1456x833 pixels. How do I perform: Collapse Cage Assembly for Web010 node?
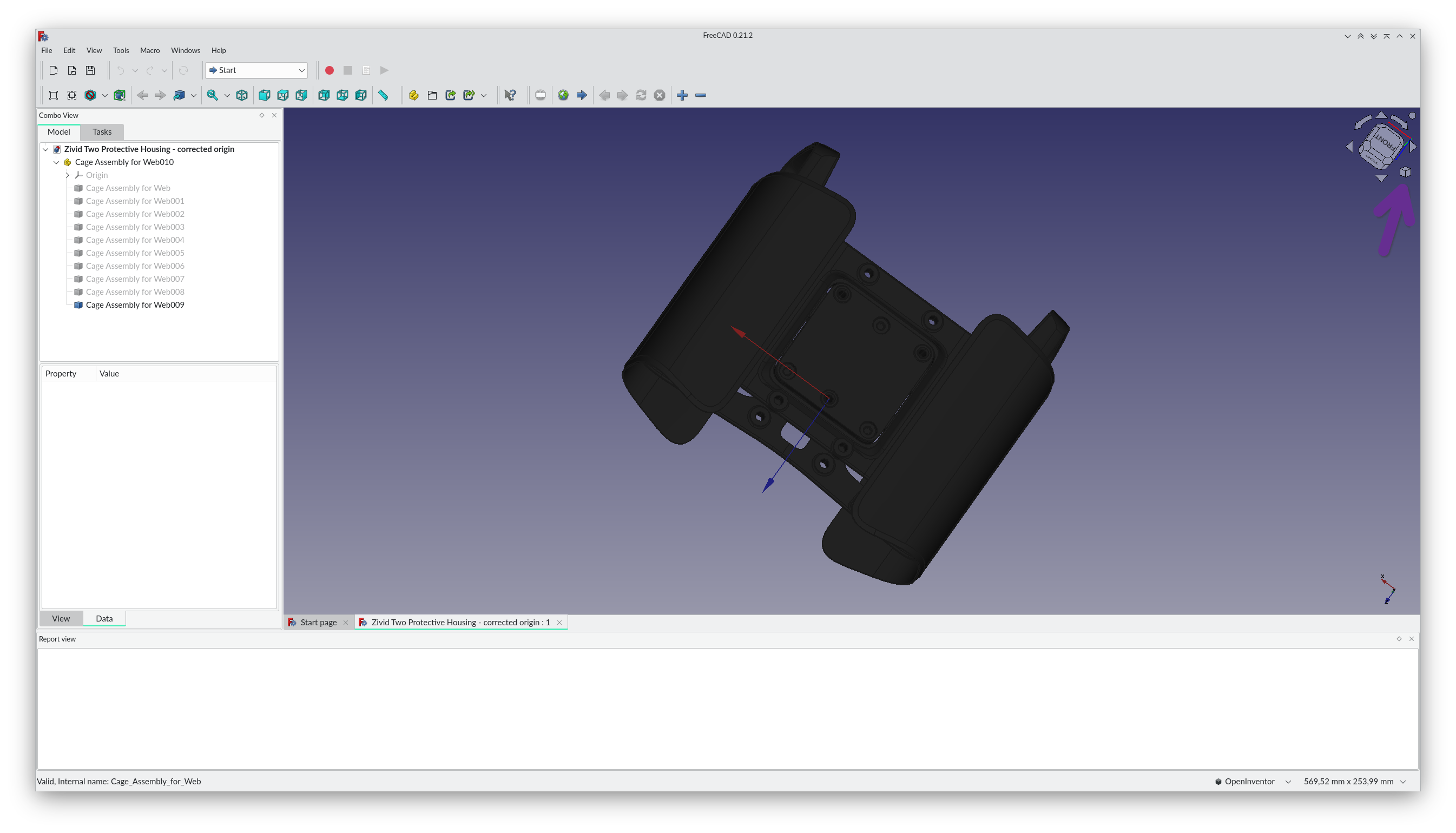[57, 162]
